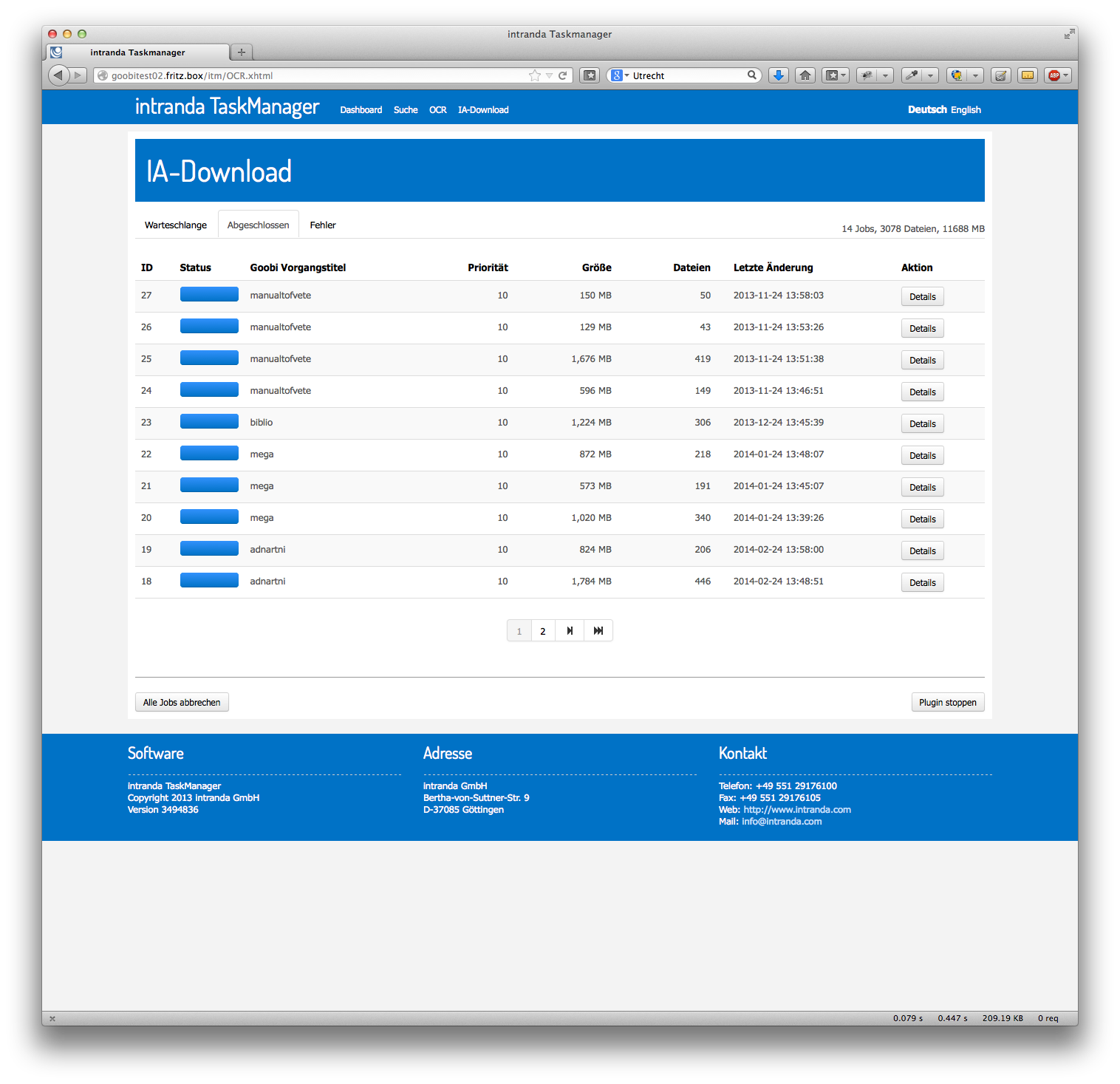Switch language to Deutsch
This screenshot has height=1084, width=1120.
[927, 109]
